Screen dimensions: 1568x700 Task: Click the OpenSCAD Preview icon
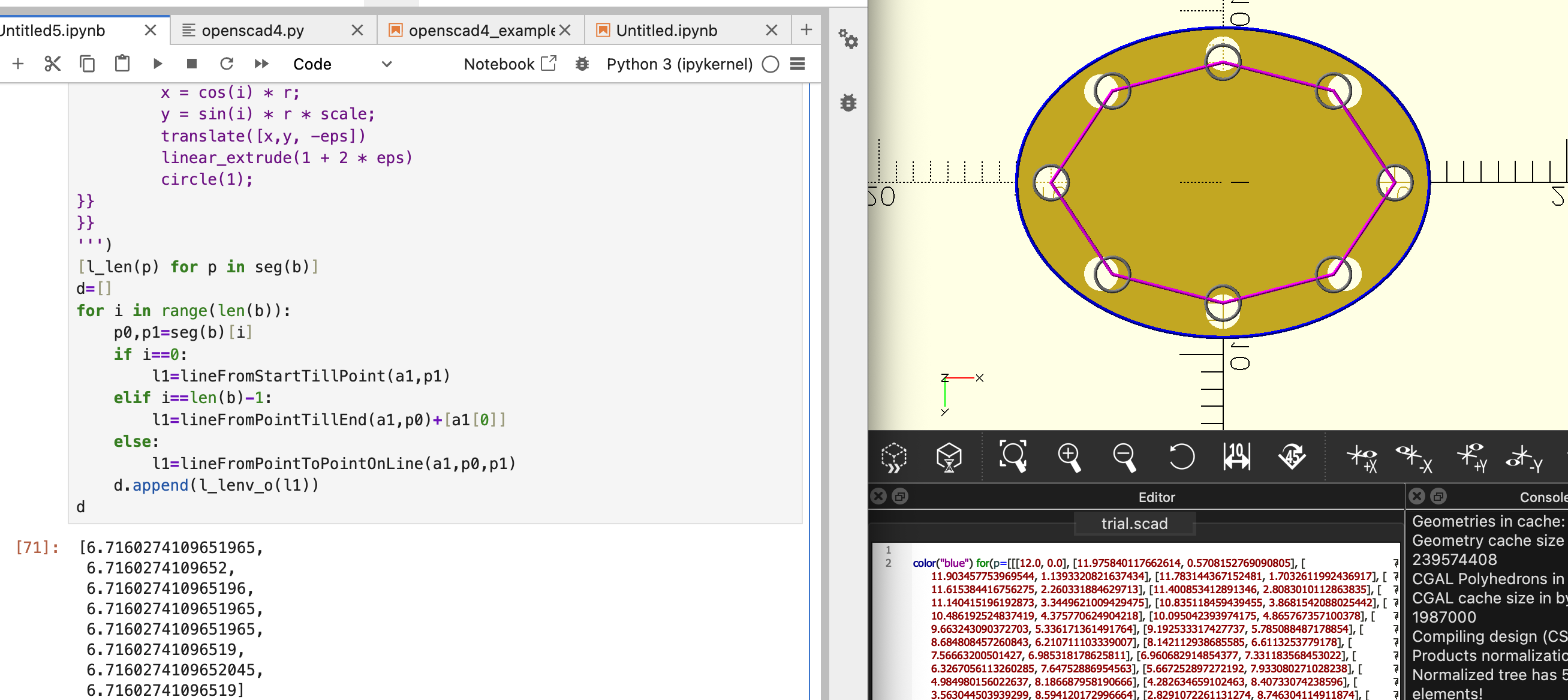(893, 457)
